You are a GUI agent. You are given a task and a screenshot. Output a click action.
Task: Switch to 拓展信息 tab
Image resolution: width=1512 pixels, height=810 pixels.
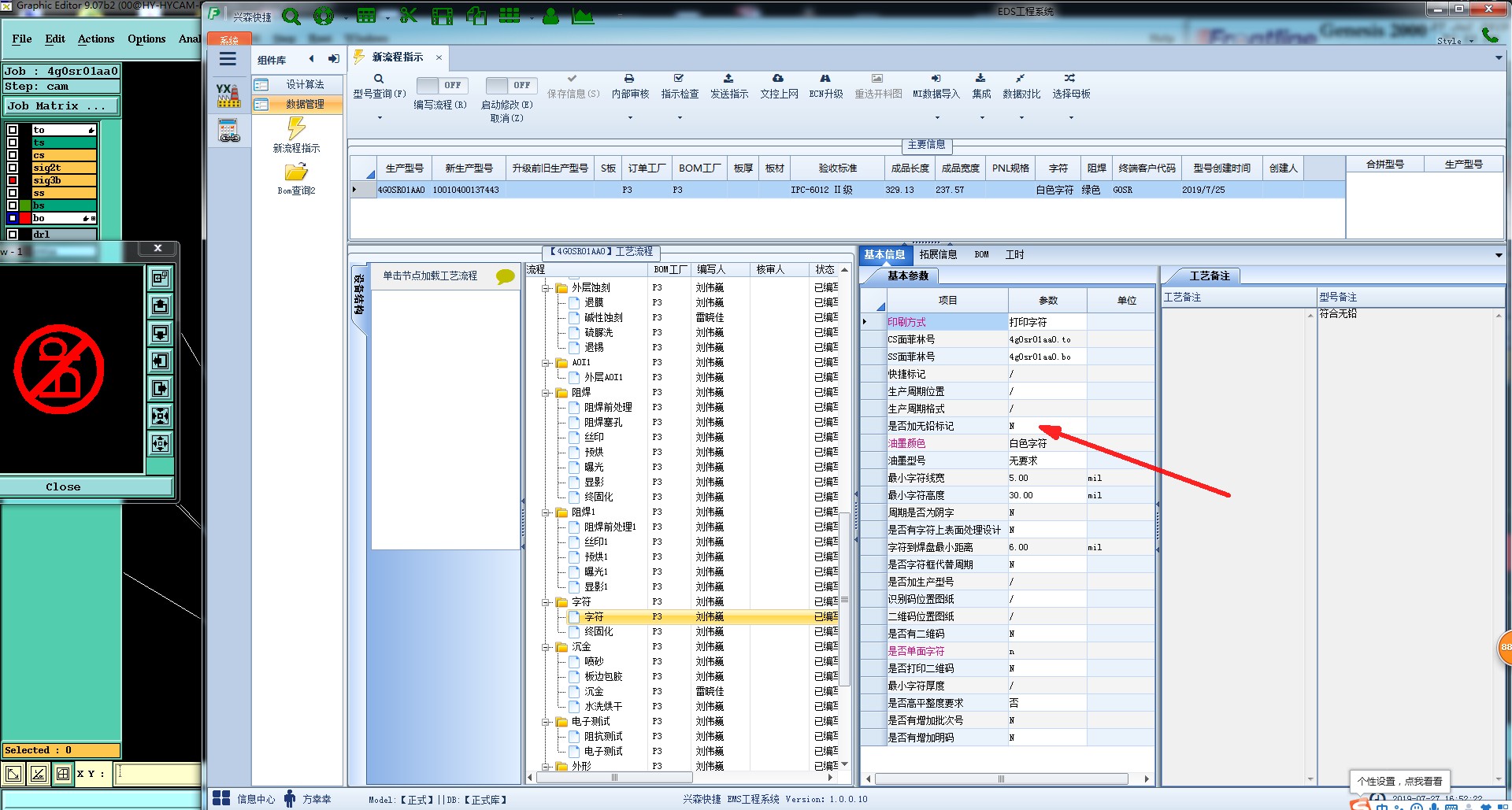coord(938,254)
